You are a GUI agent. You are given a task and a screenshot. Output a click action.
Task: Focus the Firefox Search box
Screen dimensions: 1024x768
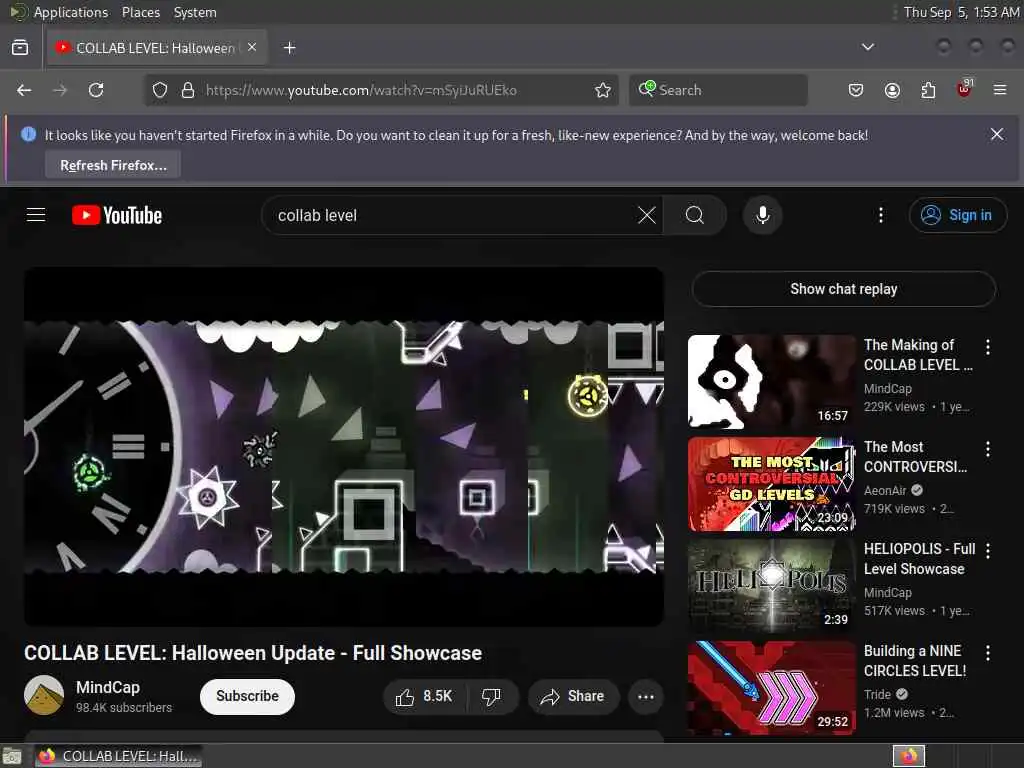(x=718, y=90)
